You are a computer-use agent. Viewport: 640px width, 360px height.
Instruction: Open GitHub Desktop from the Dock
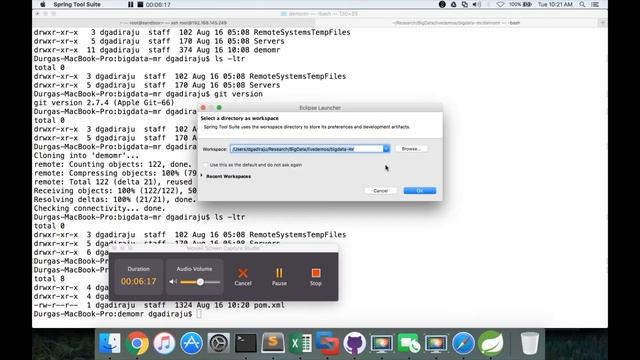click(355, 343)
